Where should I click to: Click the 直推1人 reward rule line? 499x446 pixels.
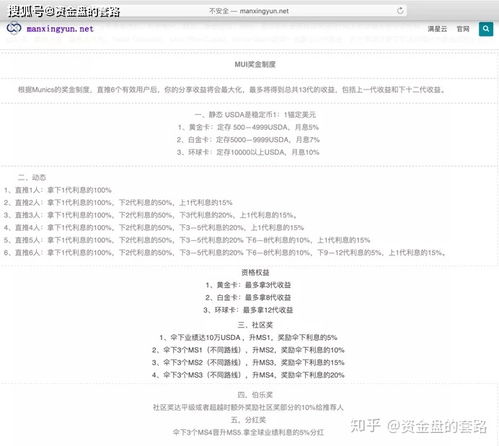pos(58,190)
